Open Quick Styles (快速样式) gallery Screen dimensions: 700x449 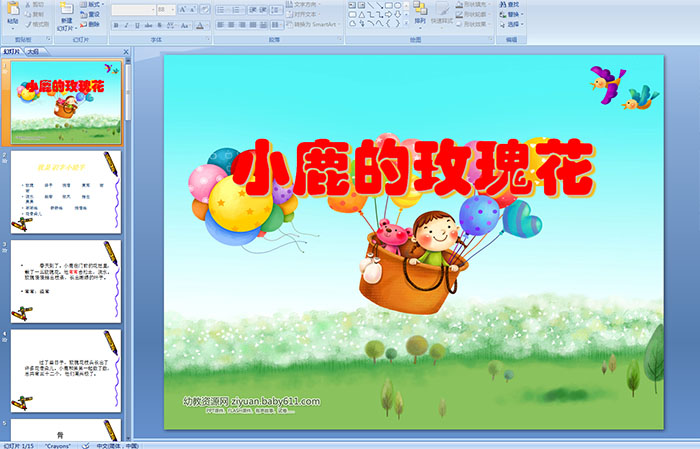pos(442,14)
